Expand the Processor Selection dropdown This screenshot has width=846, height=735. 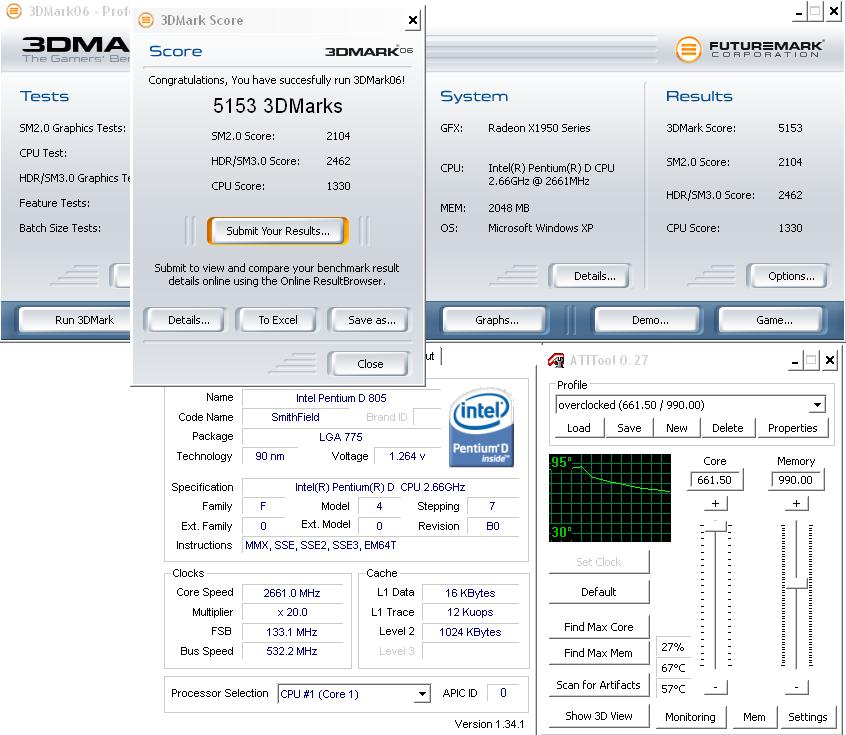click(x=422, y=694)
